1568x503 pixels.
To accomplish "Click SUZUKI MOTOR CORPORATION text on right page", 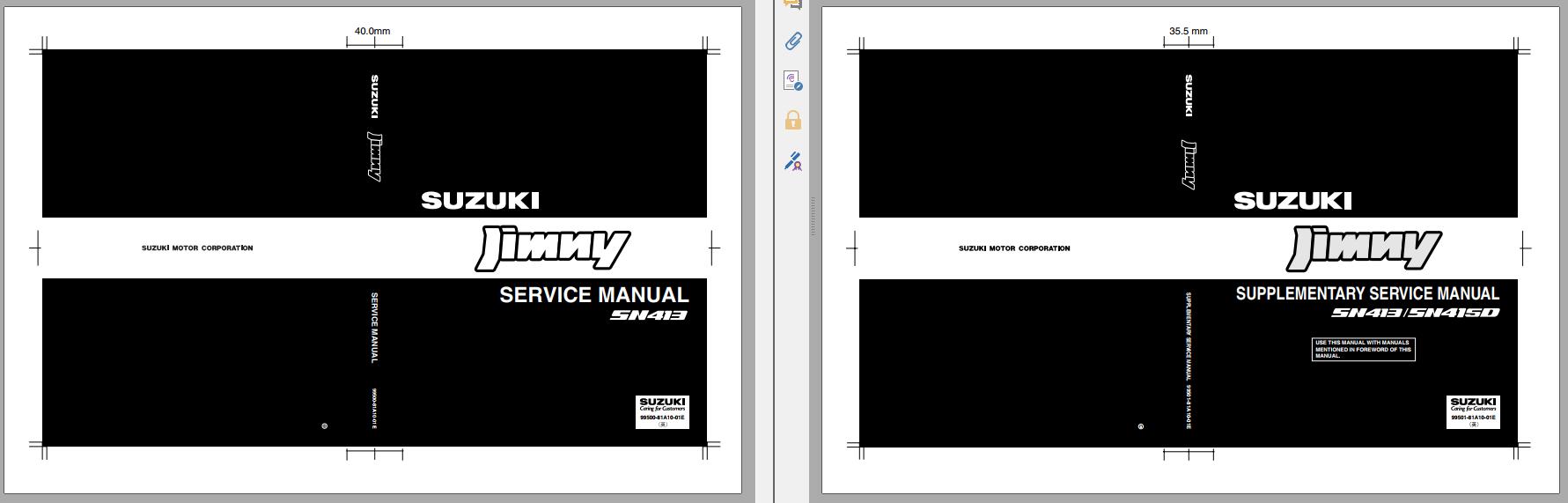I will 1014,248.
